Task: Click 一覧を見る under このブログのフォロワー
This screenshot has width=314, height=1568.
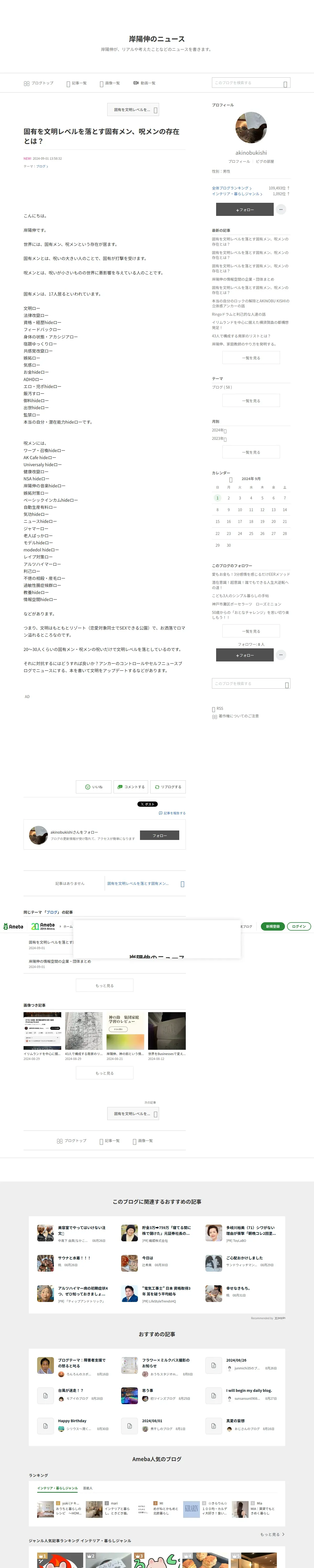Action: tap(251, 631)
